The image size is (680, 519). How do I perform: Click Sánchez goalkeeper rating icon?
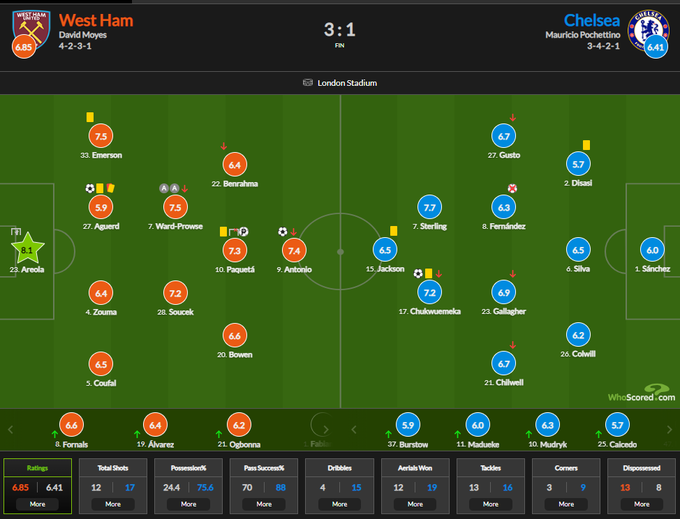click(x=652, y=250)
